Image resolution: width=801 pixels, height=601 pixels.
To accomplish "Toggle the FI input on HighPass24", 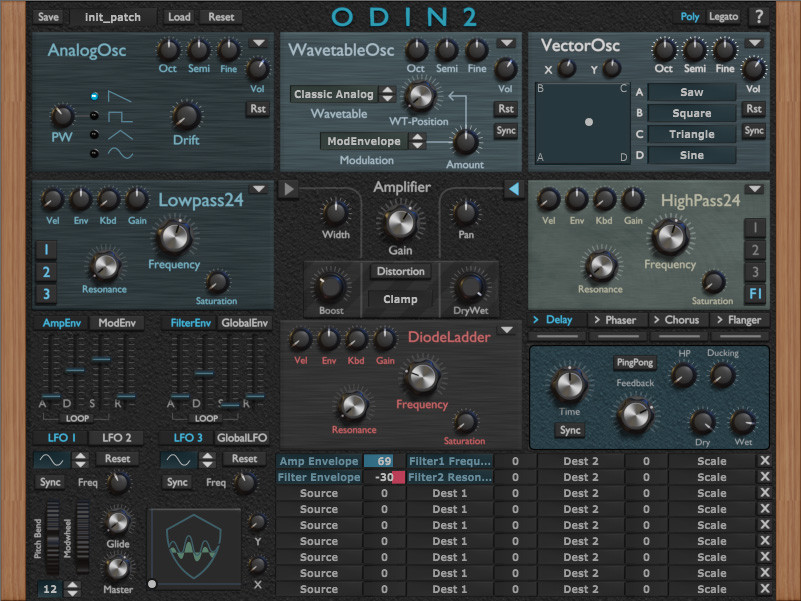I will 755,294.
